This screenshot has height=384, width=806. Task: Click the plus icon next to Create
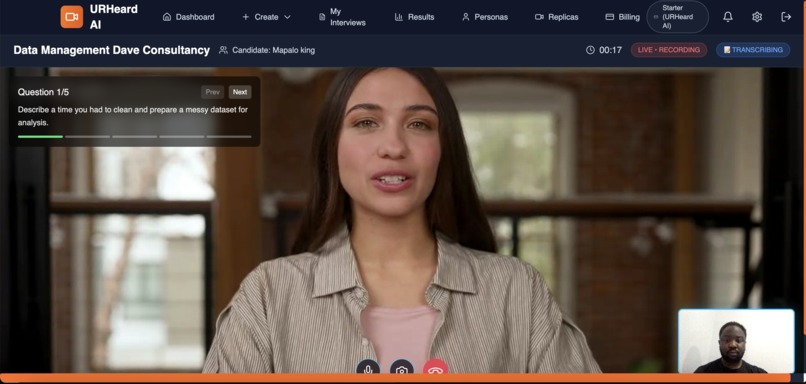[x=245, y=17]
